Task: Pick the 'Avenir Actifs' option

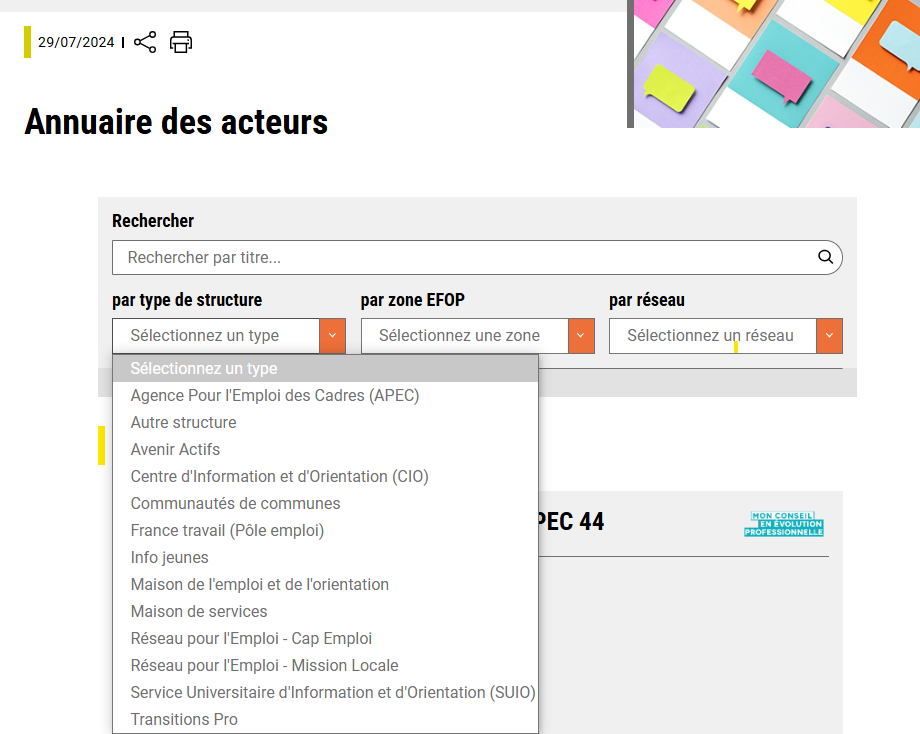Action: coord(325,449)
